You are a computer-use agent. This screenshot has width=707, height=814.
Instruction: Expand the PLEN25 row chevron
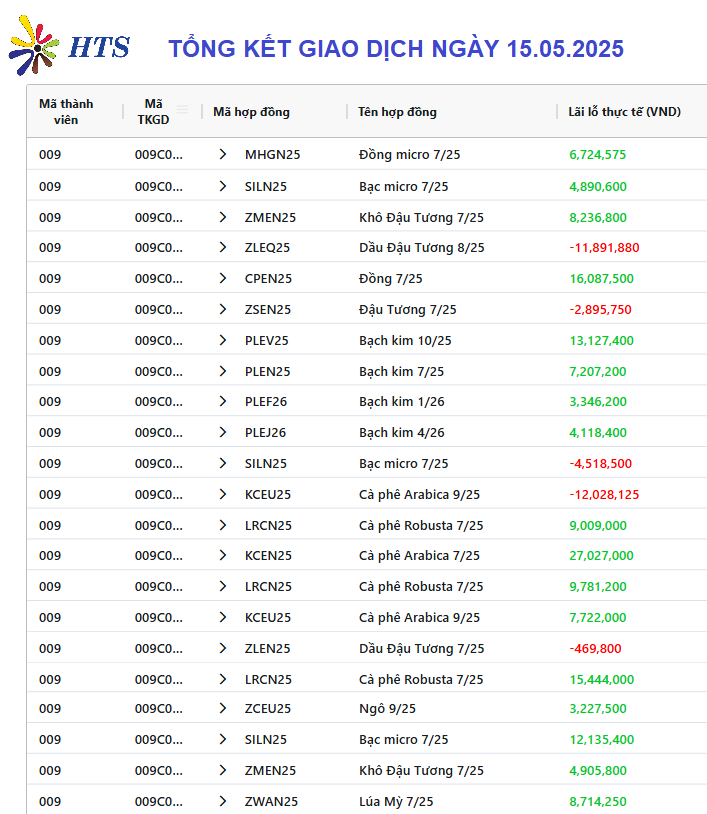point(223,372)
